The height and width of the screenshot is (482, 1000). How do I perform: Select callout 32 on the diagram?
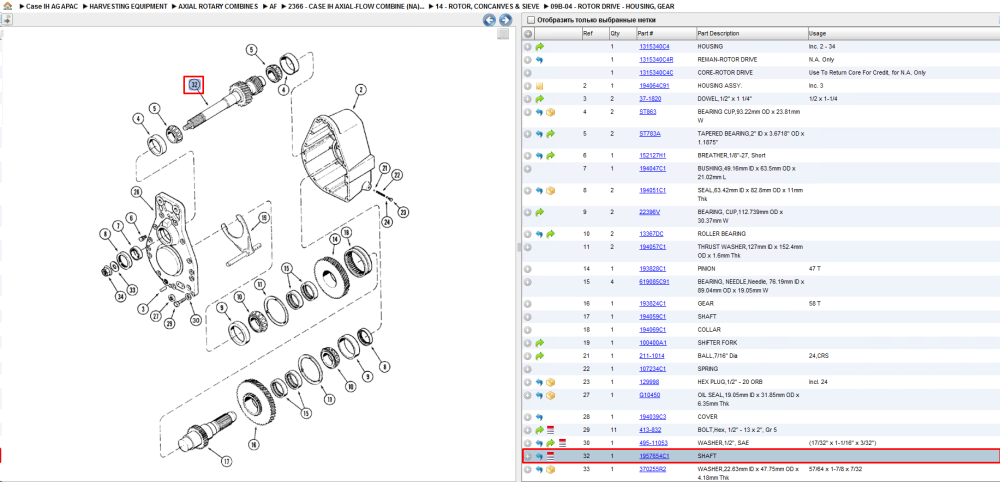194,85
